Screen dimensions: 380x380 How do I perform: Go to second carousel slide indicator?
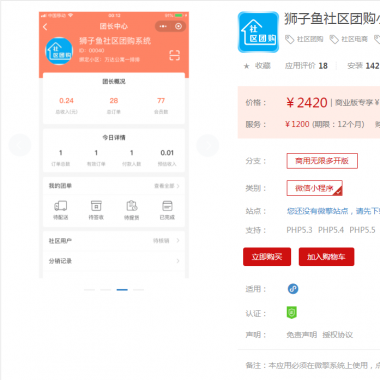pos(106,290)
